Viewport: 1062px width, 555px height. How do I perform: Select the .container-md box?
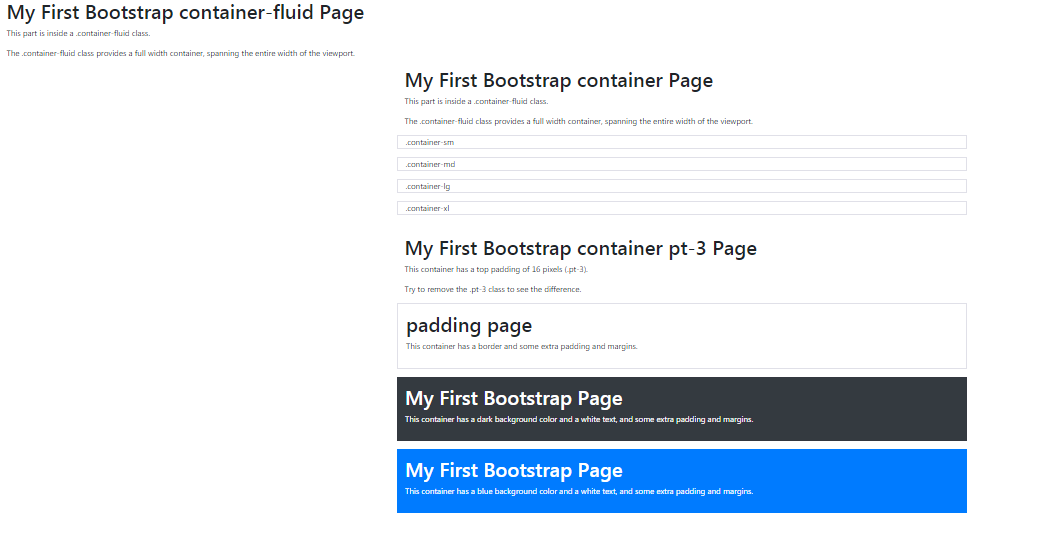(681, 164)
